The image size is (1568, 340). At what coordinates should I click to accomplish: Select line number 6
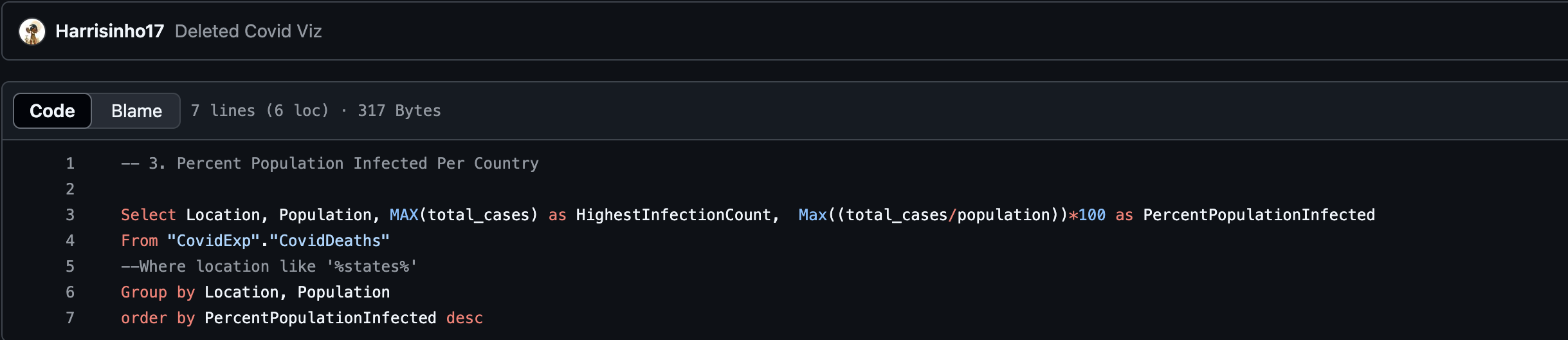tap(70, 292)
